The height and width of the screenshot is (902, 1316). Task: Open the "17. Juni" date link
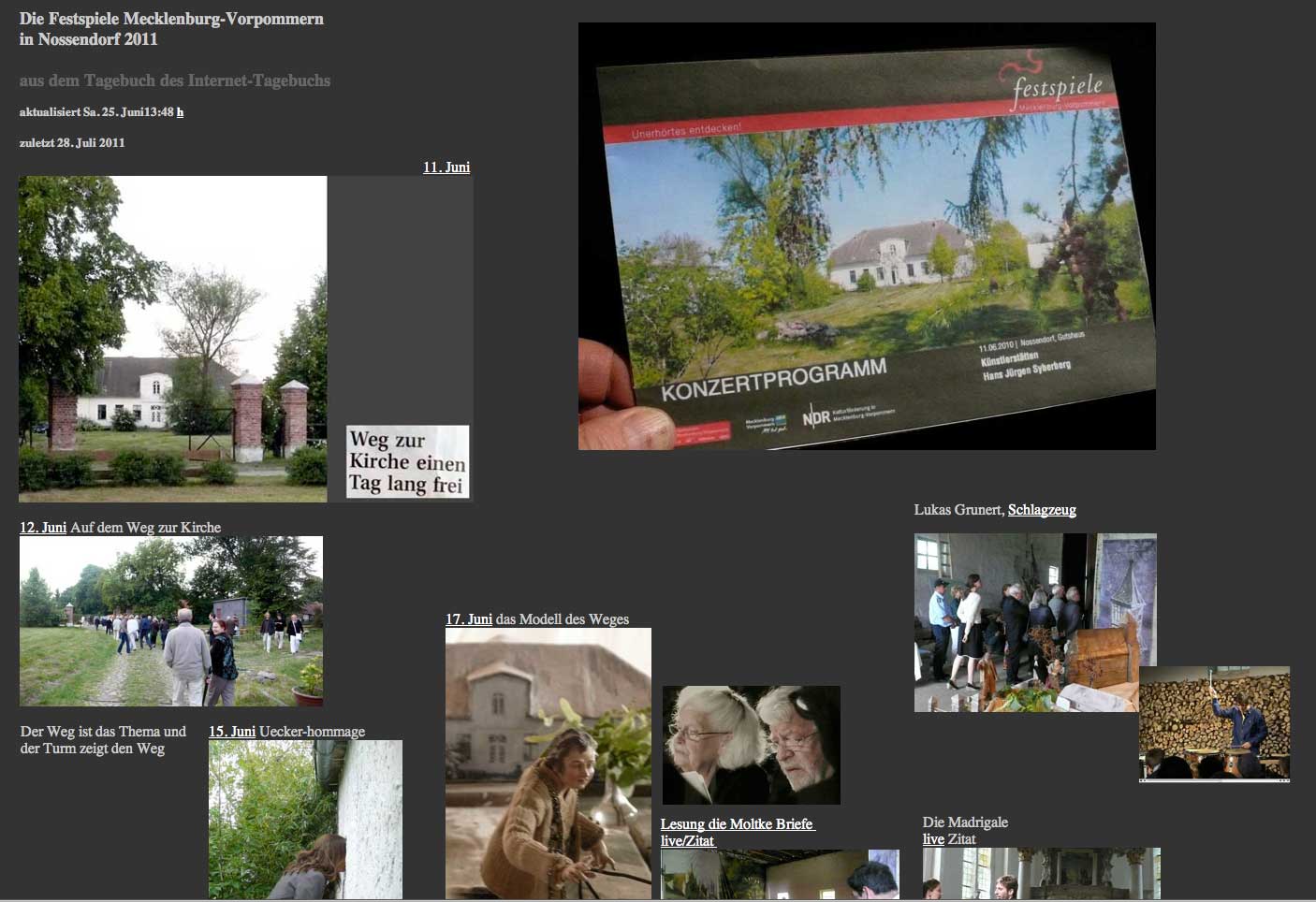pos(468,619)
